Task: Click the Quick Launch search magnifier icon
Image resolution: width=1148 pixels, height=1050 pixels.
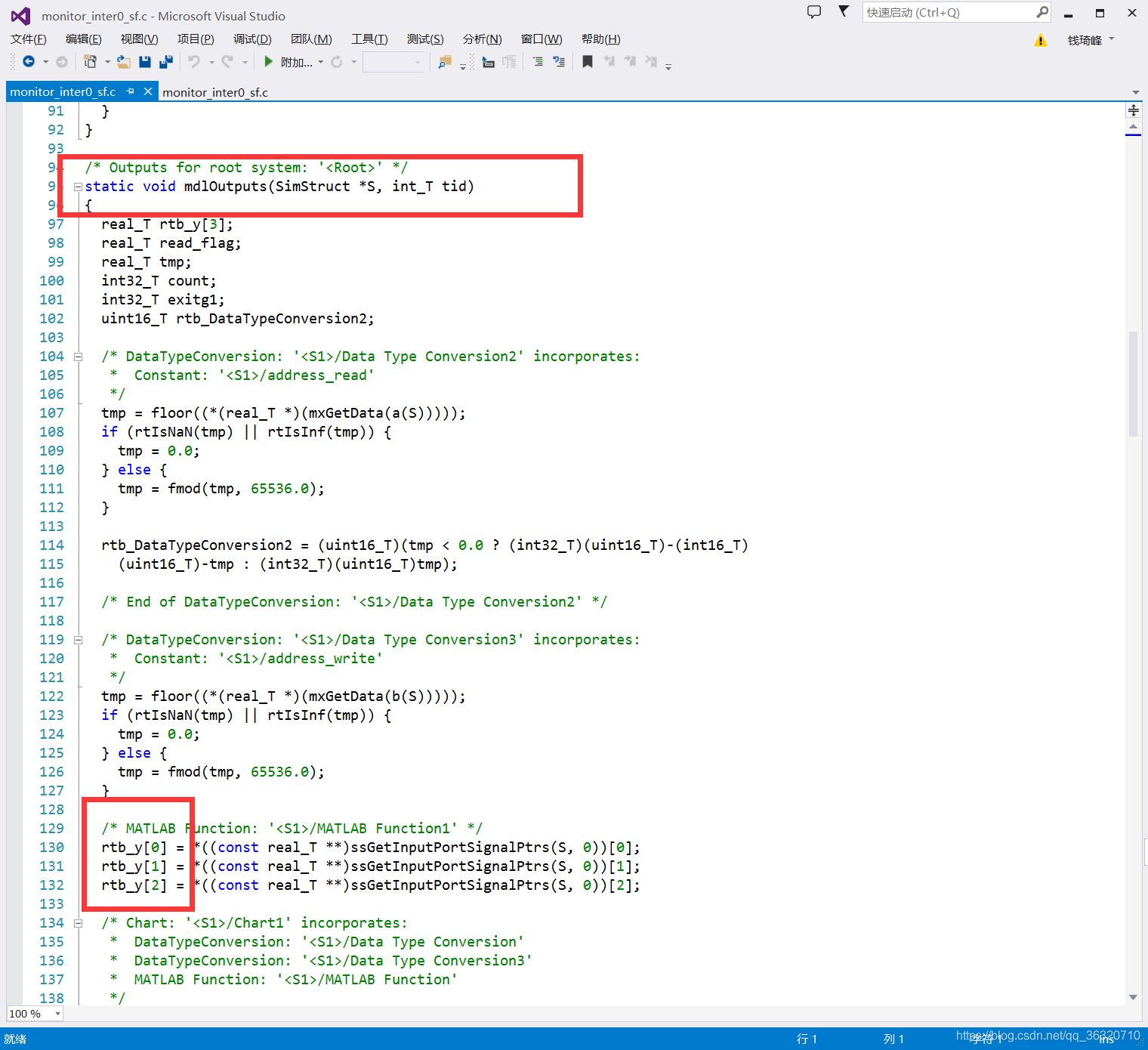Action: coord(1042,12)
